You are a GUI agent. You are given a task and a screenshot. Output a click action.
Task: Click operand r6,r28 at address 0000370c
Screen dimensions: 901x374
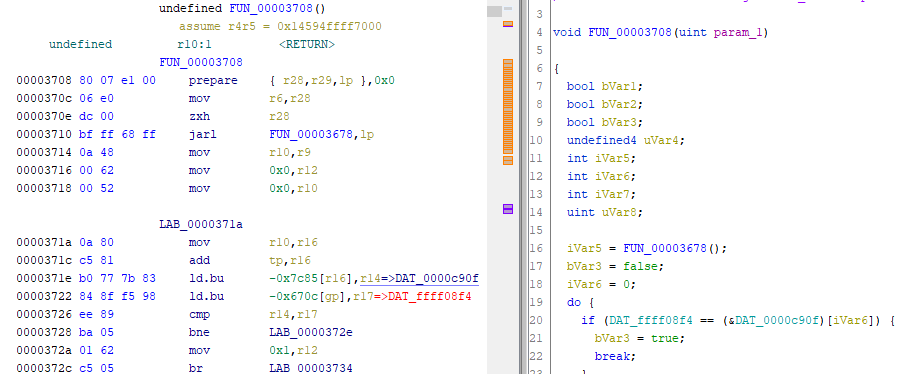(x=289, y=98)
